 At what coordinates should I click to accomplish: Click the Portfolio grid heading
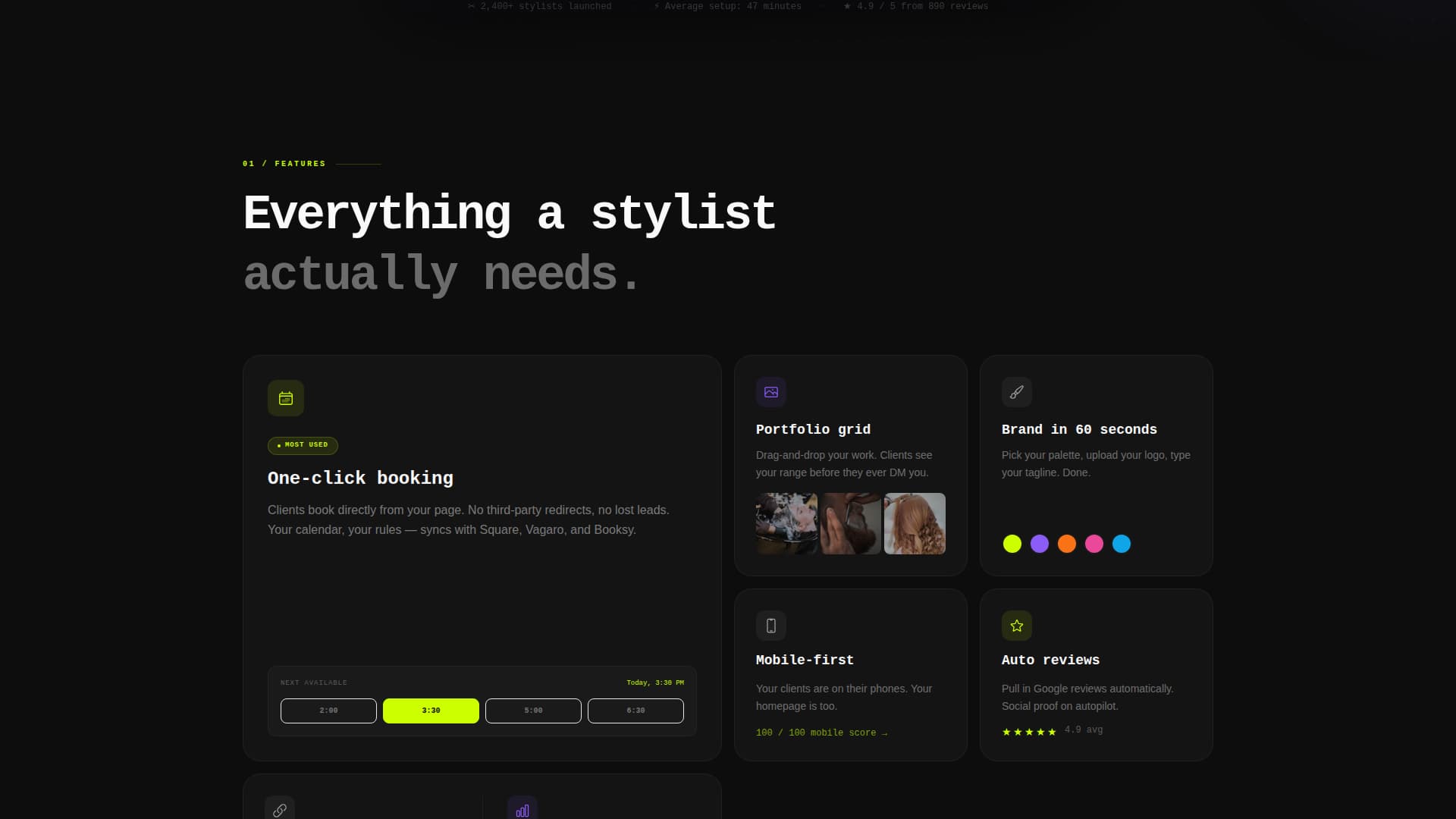click(813, 429)
